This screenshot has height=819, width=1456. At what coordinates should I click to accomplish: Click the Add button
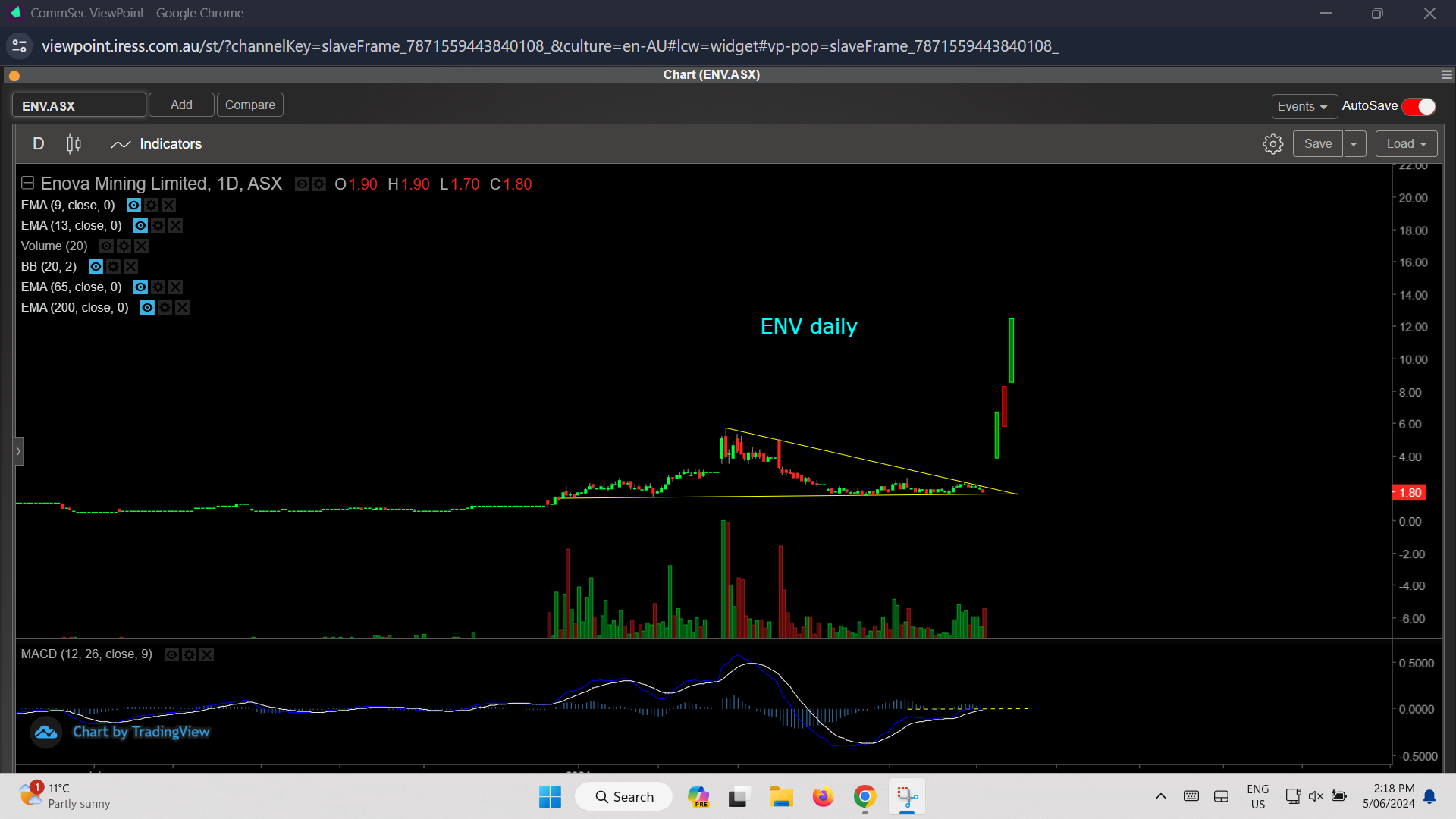(x=181, y=105)
